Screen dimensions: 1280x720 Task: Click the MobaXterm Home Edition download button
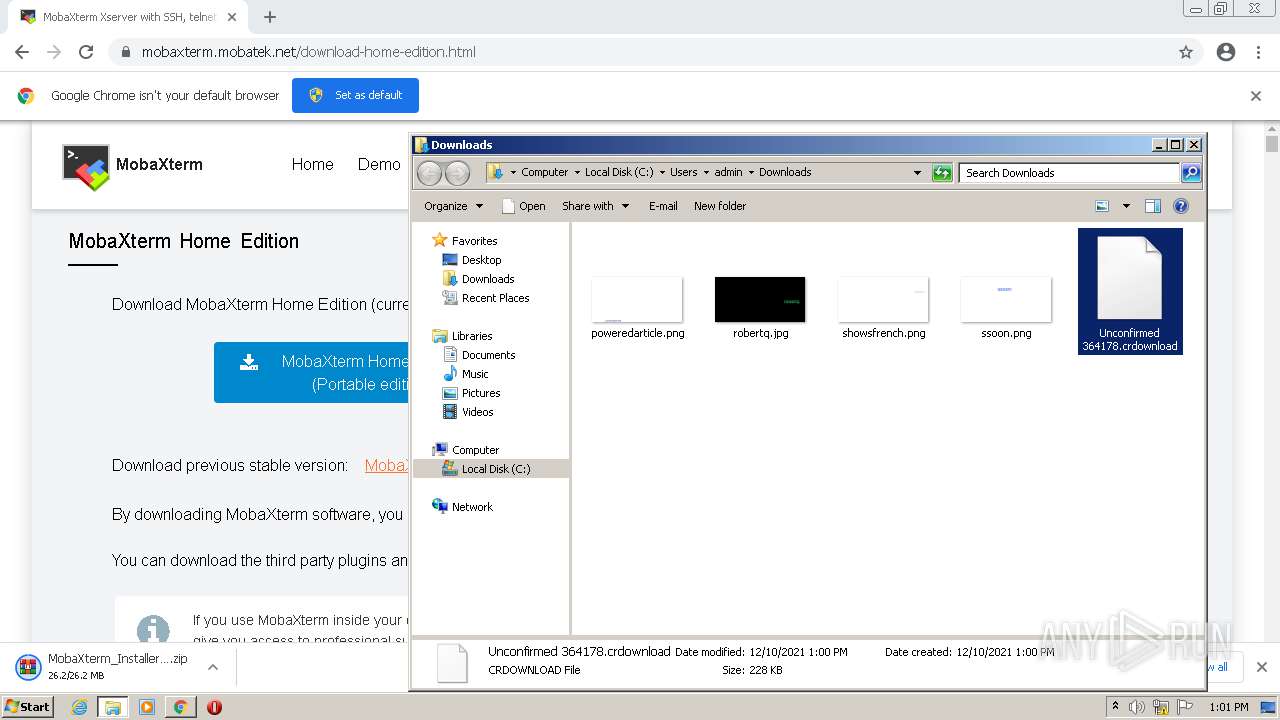click(311, 372)
